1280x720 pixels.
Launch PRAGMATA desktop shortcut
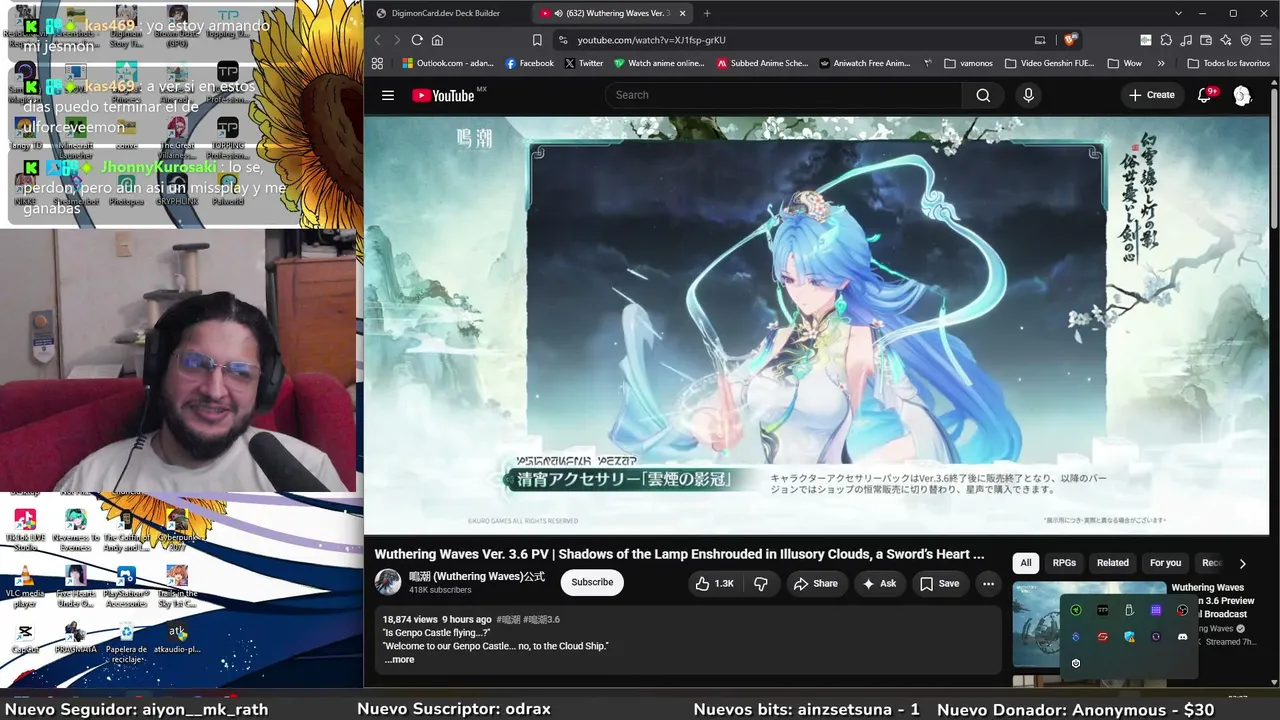(x=75, y=637)
